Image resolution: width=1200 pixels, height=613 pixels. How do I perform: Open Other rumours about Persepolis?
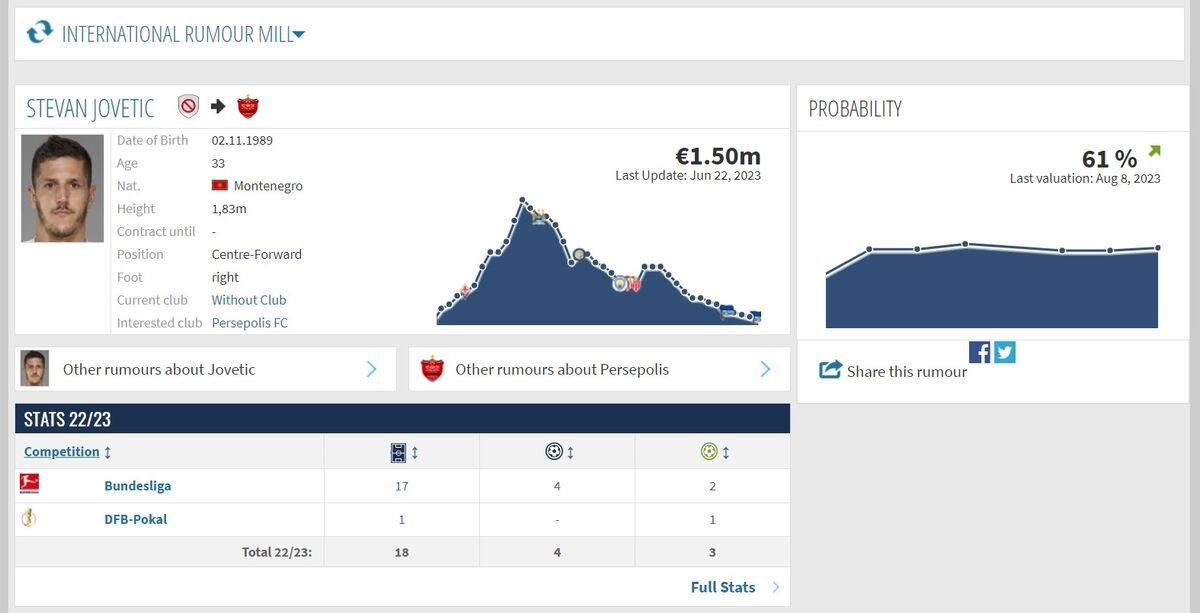[599, 369]
